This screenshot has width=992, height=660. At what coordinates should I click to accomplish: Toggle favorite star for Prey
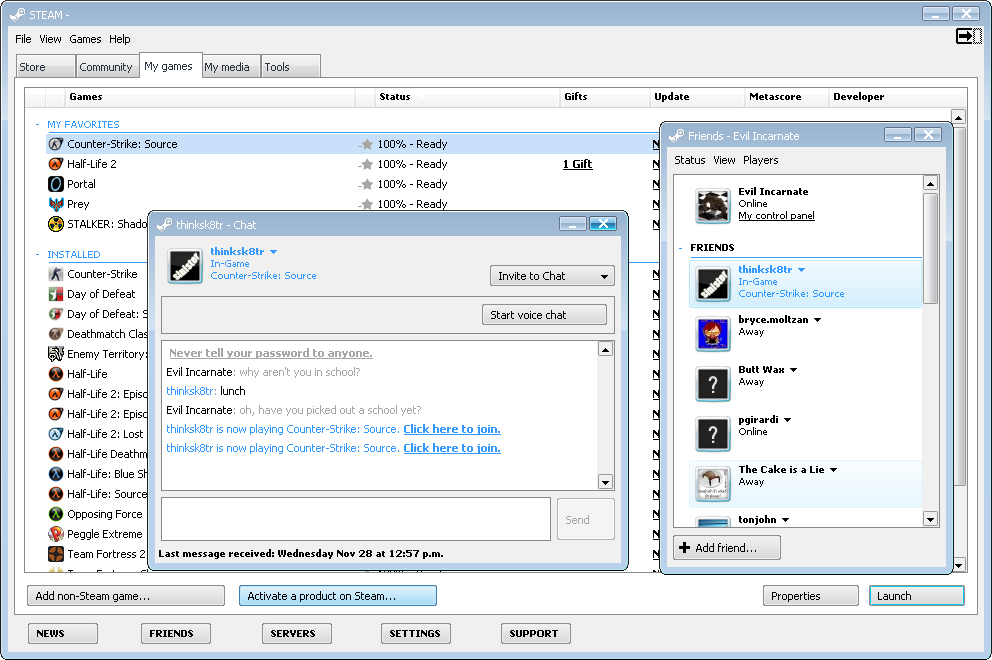pos(366,204)
